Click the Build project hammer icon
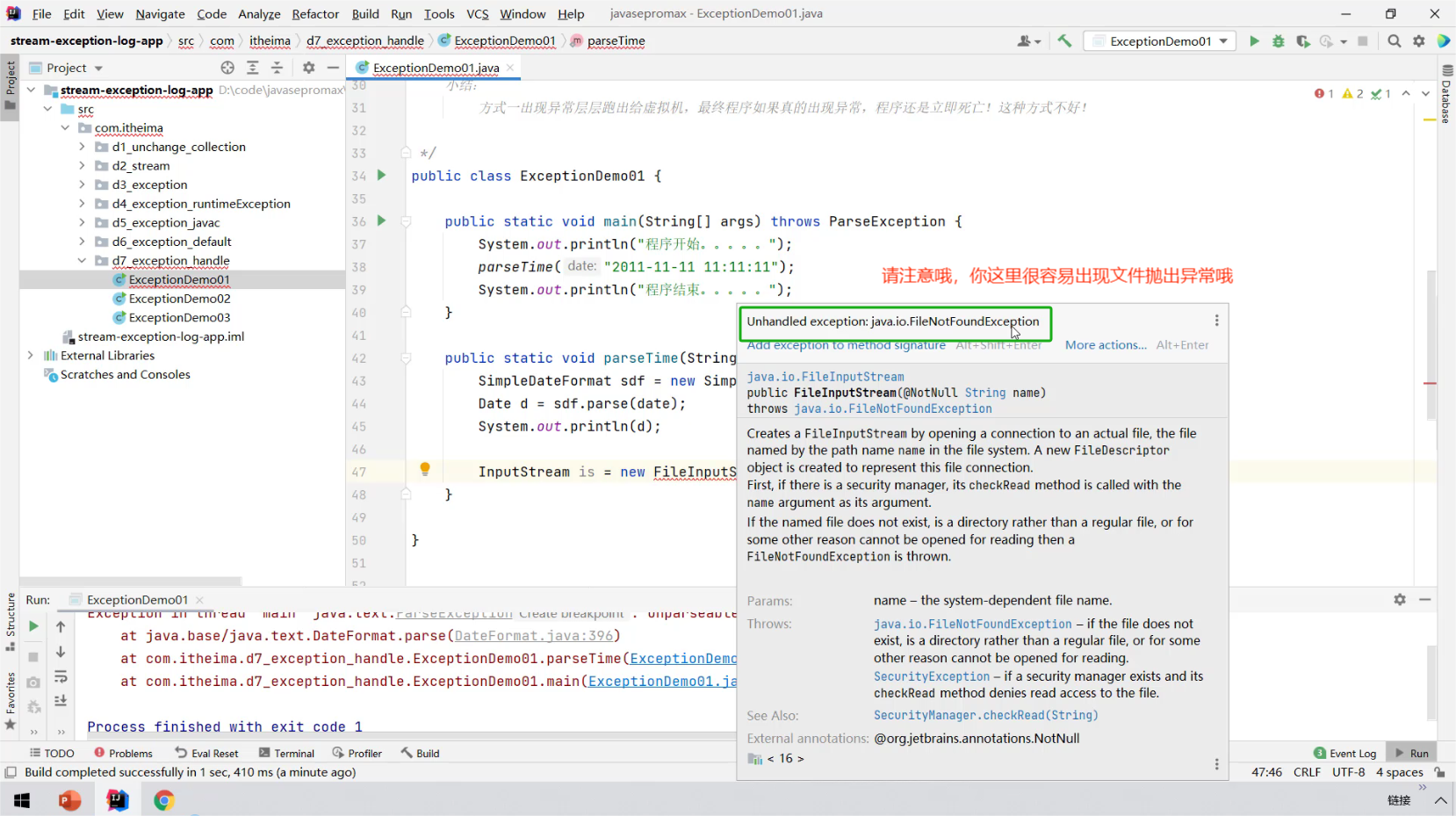 tap(1064, 41)
